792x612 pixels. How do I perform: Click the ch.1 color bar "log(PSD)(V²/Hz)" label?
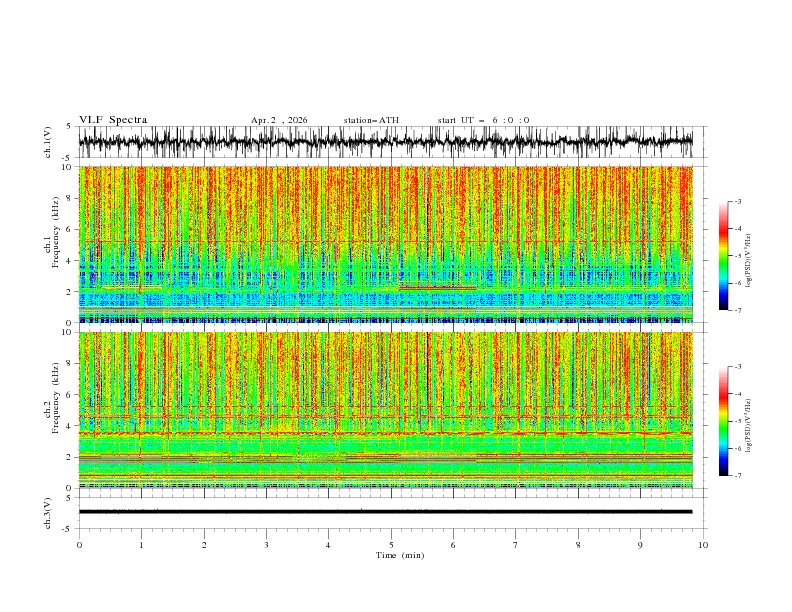(x=748, y=261)
